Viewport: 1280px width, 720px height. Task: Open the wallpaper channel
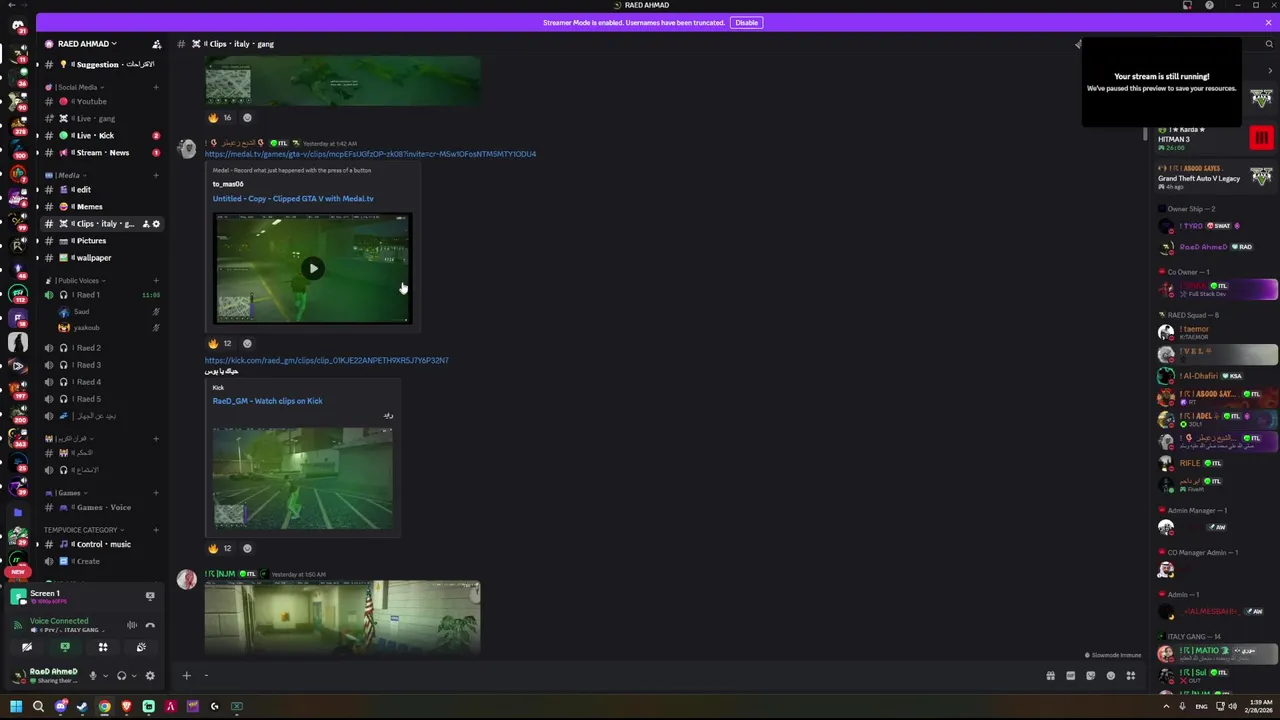pos(101,257)
